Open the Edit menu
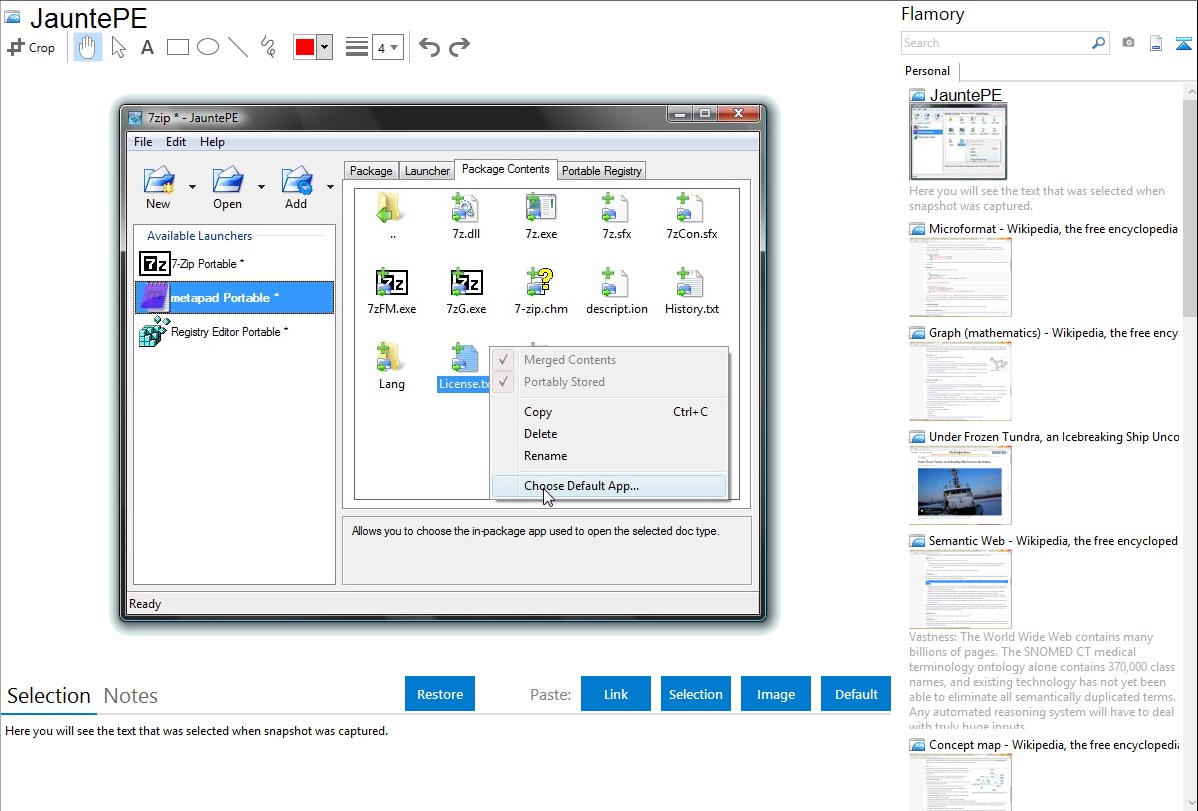This screenshot has height=811, width=1198. [x=176, y=141]
